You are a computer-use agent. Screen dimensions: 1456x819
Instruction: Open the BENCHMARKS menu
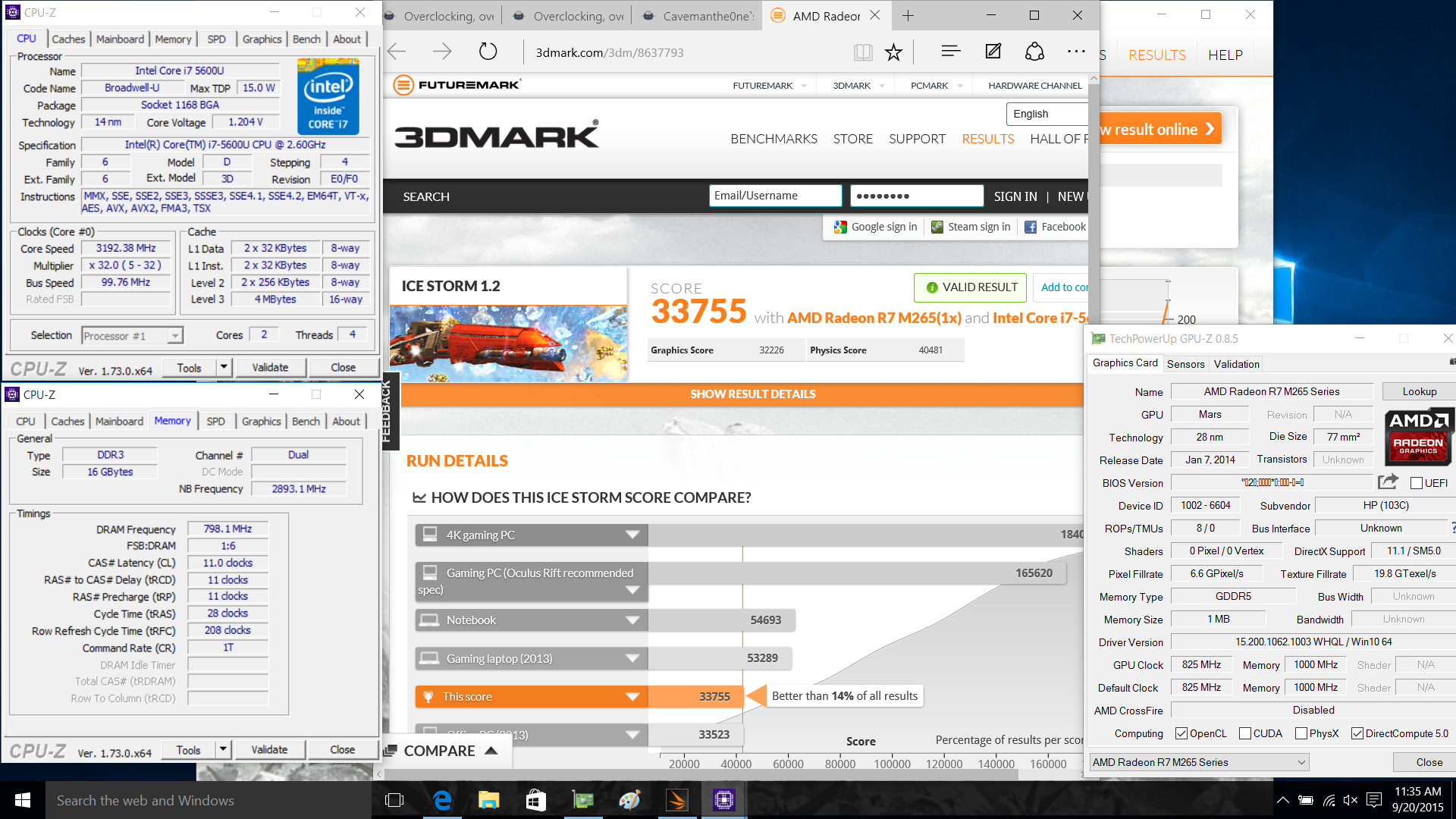(773, 139)
